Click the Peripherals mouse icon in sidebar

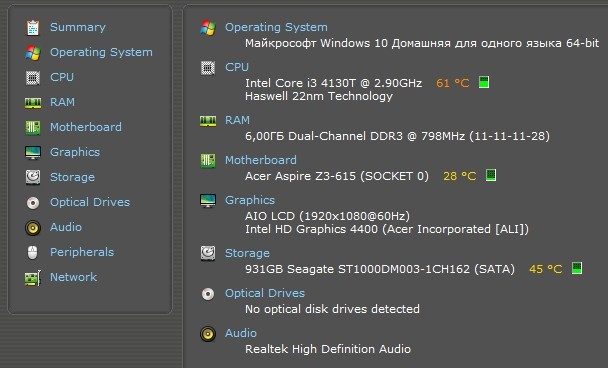[33, 252]
